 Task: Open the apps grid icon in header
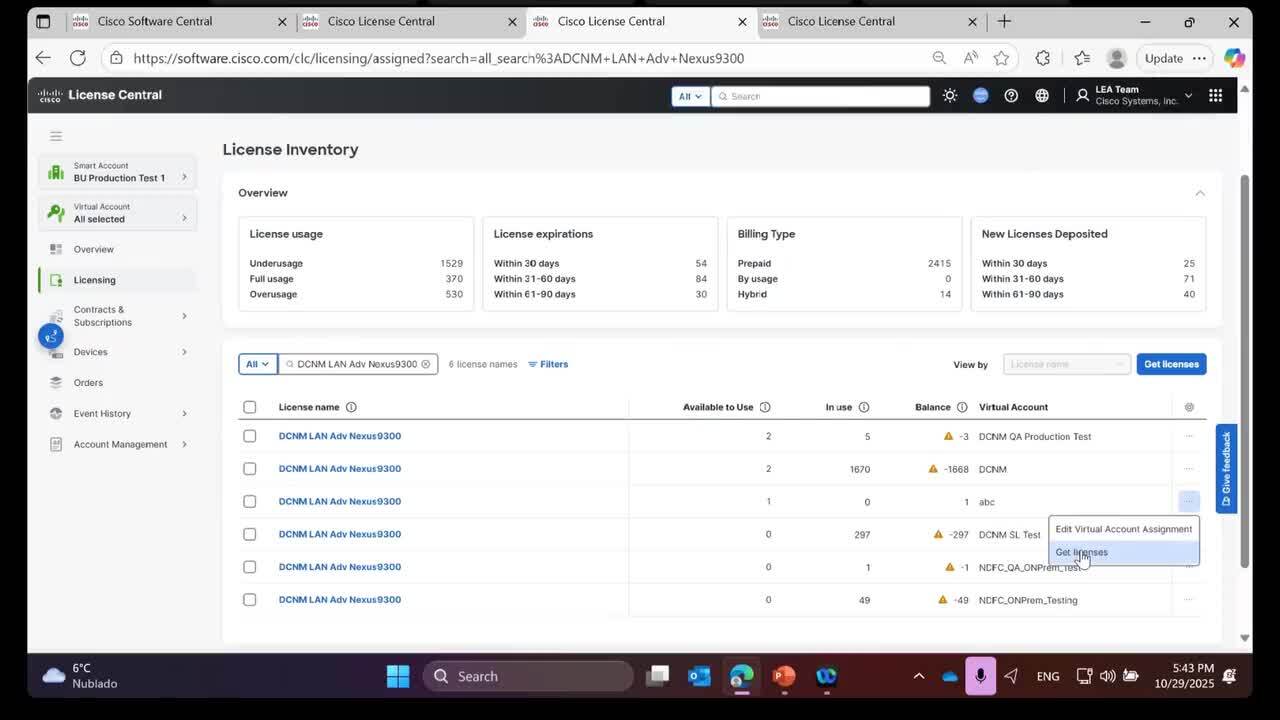click(1215, 96)
